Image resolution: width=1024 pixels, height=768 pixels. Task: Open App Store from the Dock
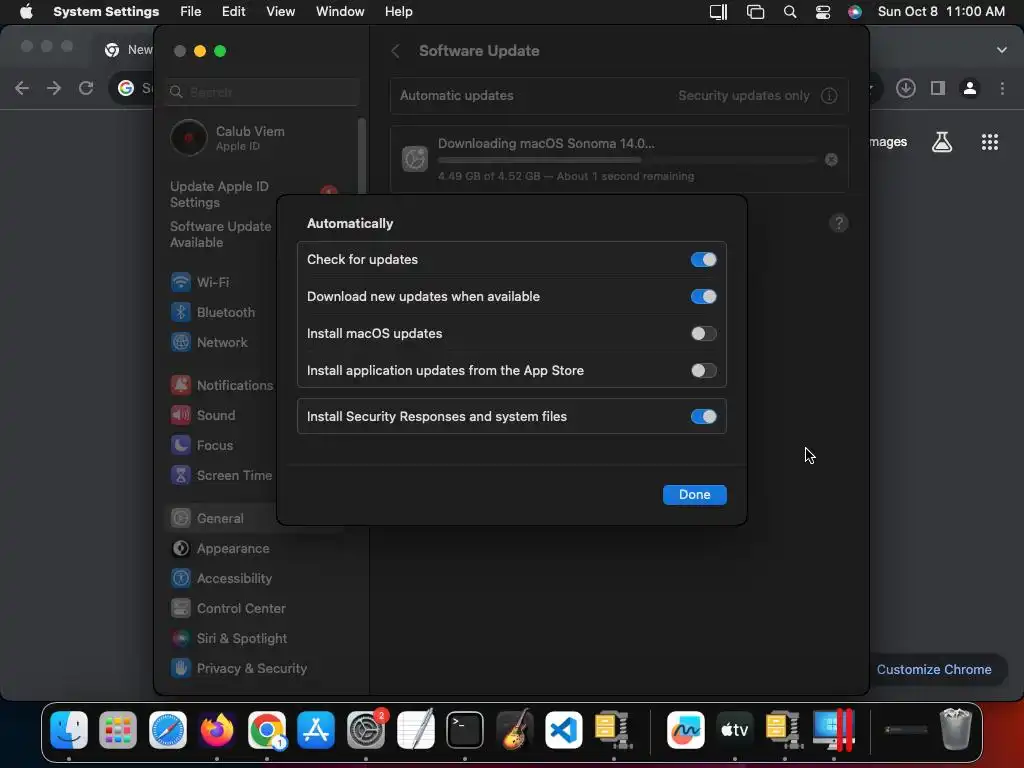(316, 729)
